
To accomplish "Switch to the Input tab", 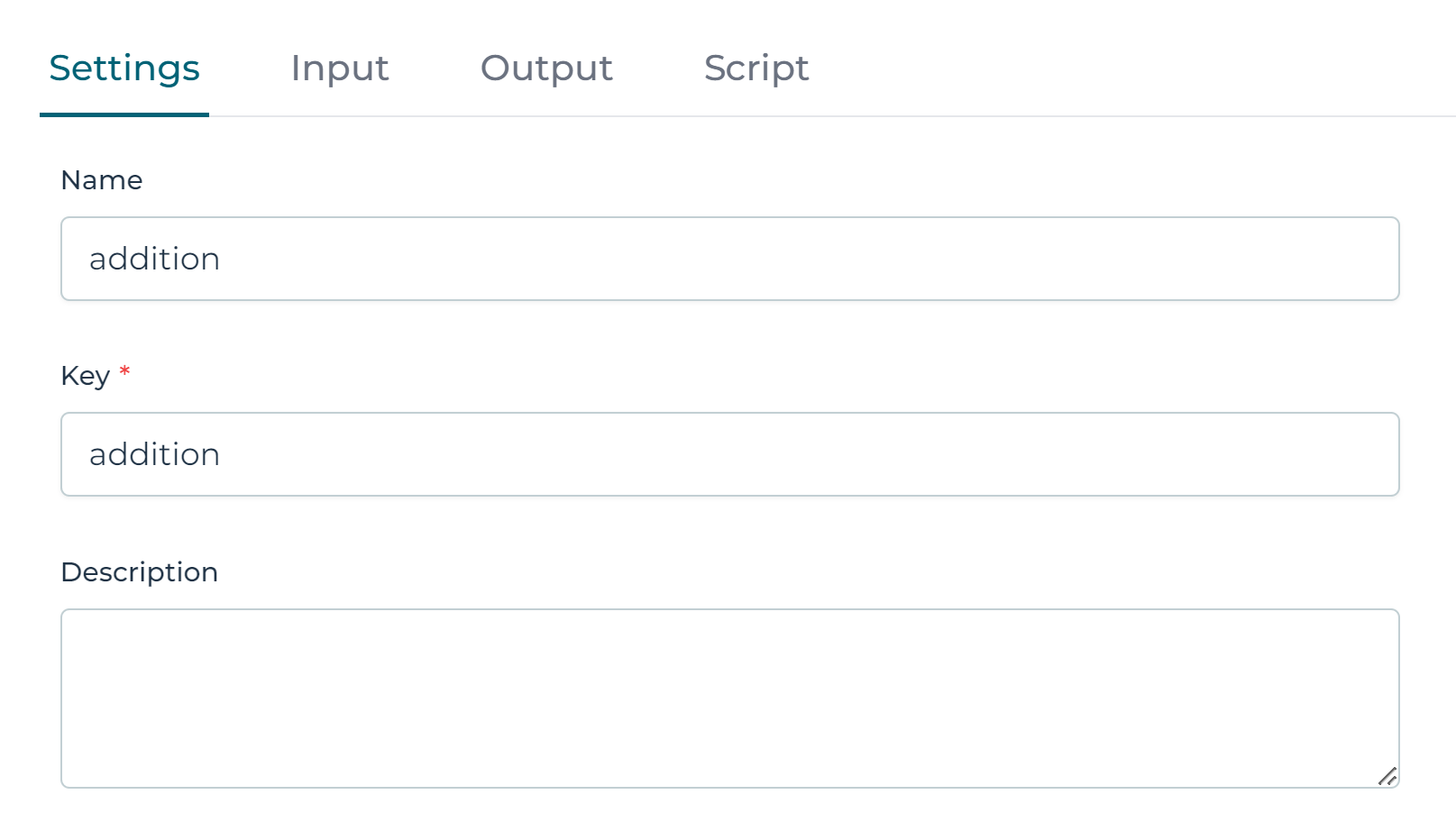I will click(340, 68).
